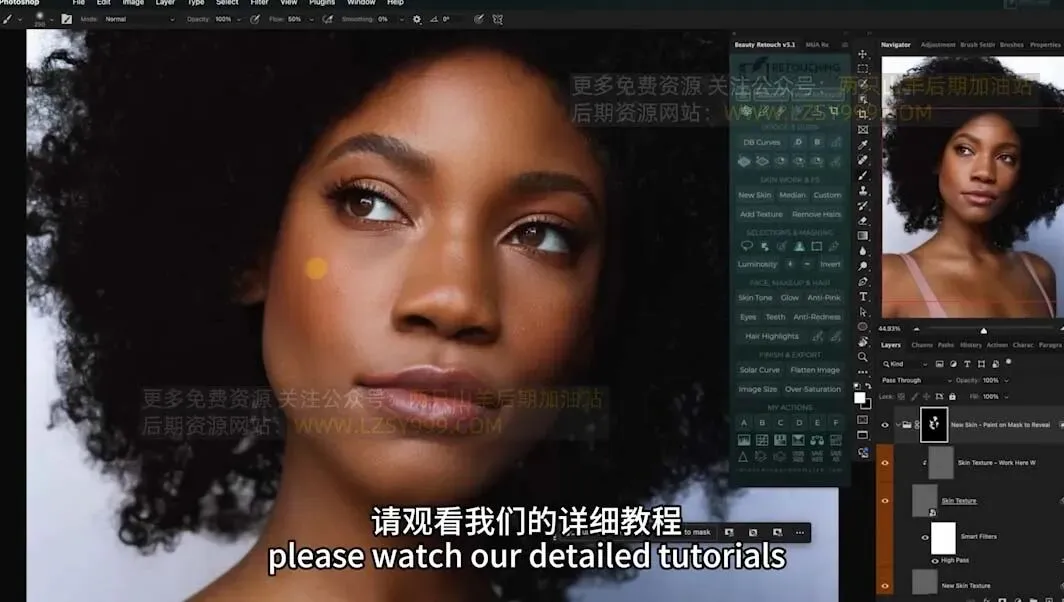The width and height of the screenshot is (1064, 602).
Task: Open the Flow 50% slider dropdown
Action: [x=311, y=19]
